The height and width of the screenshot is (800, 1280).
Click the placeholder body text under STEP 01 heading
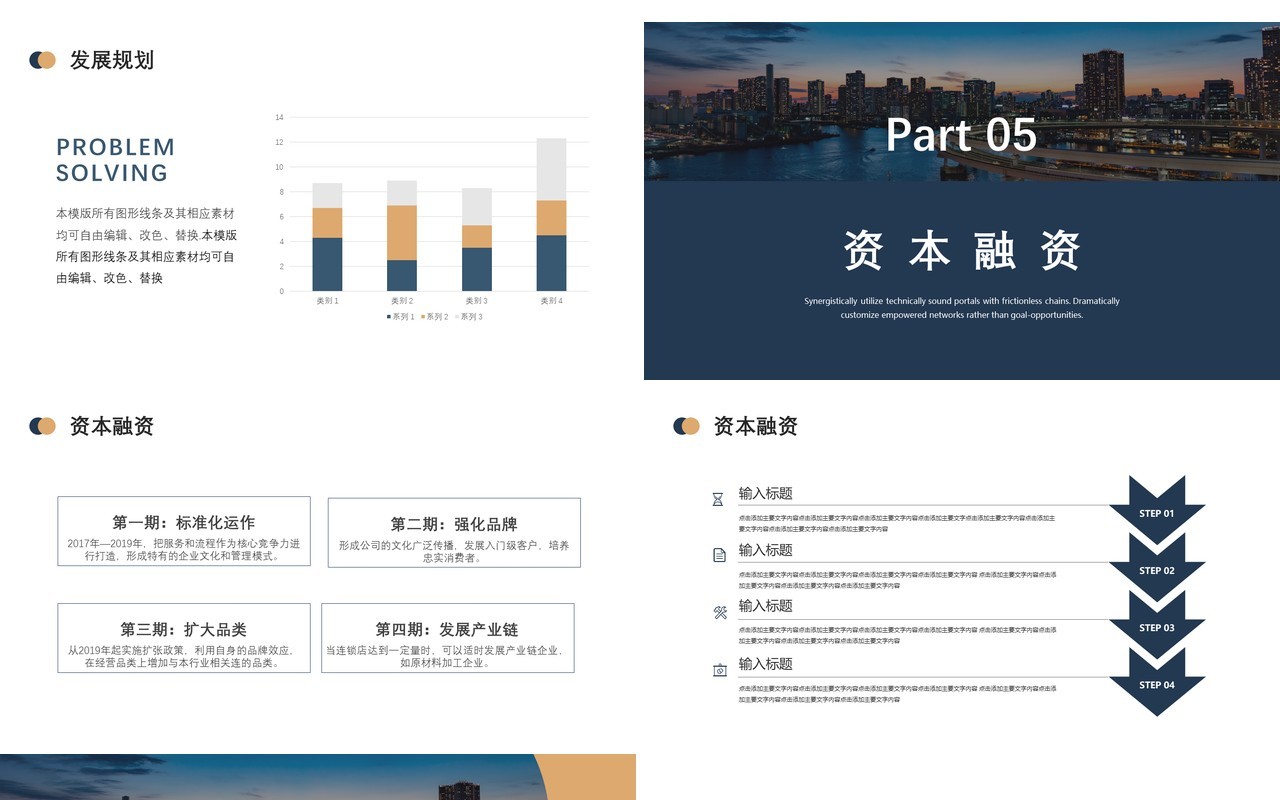pyautogui.click(x=897, y=523)
